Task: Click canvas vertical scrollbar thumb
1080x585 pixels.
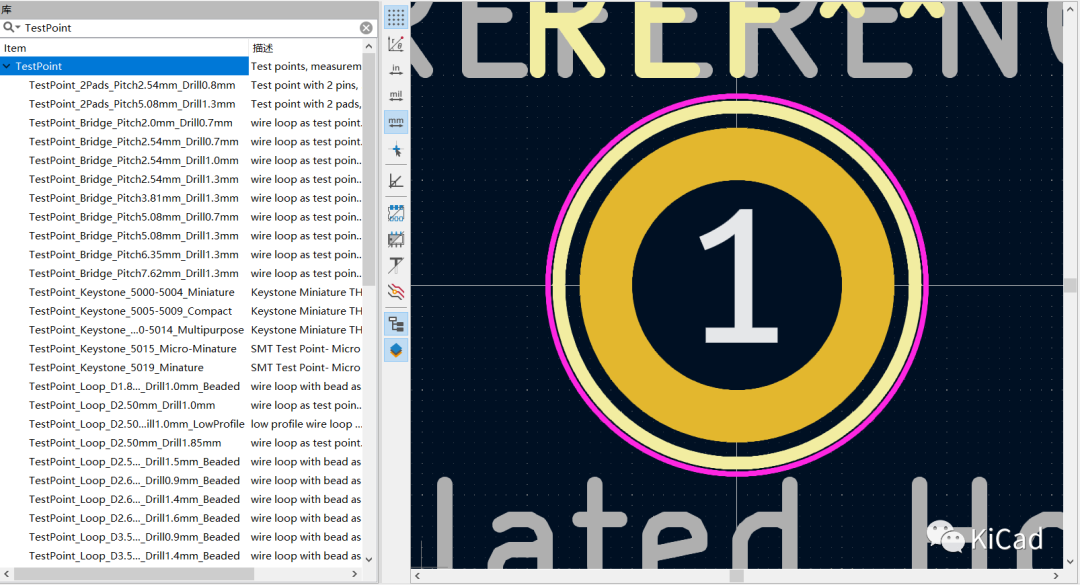Action: [x=1070, y=285]
